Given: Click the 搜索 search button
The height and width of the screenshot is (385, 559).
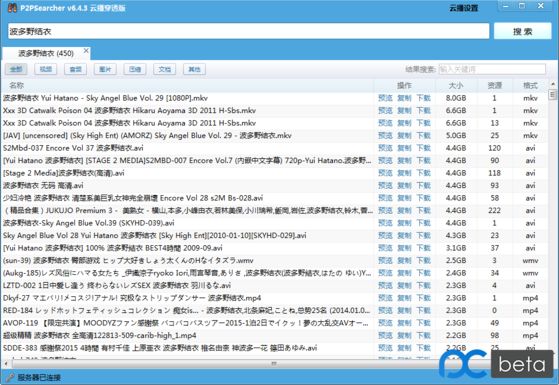Looking at the screenshot, I should pyautogui.click(x=523, y=31).
